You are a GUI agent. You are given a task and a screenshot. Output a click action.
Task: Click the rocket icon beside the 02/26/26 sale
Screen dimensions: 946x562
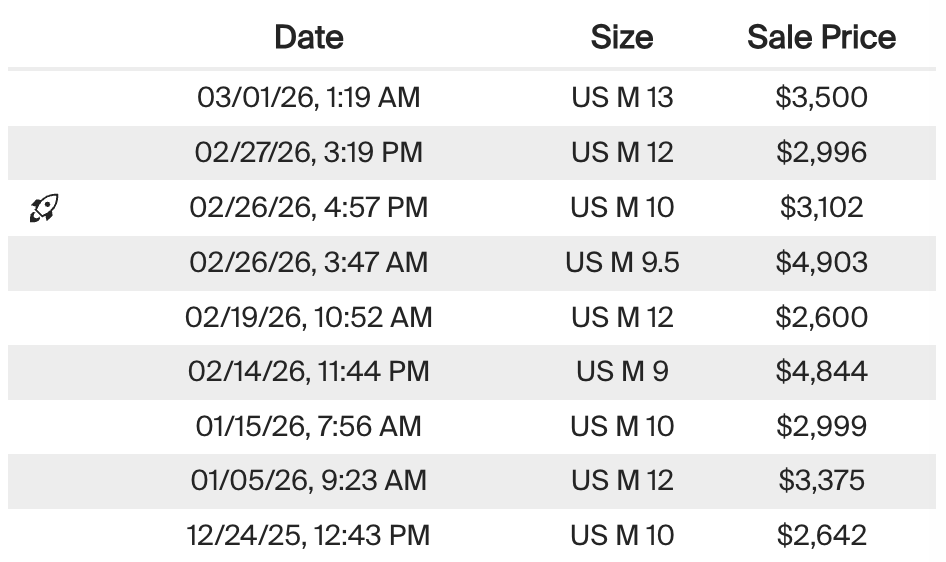click(44, 208)
